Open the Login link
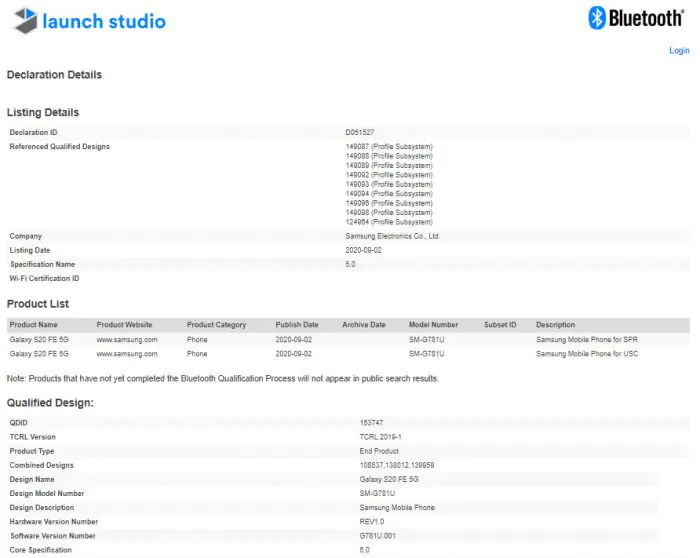The height and width of the screenshot is (558, 700). pos(679,50)
